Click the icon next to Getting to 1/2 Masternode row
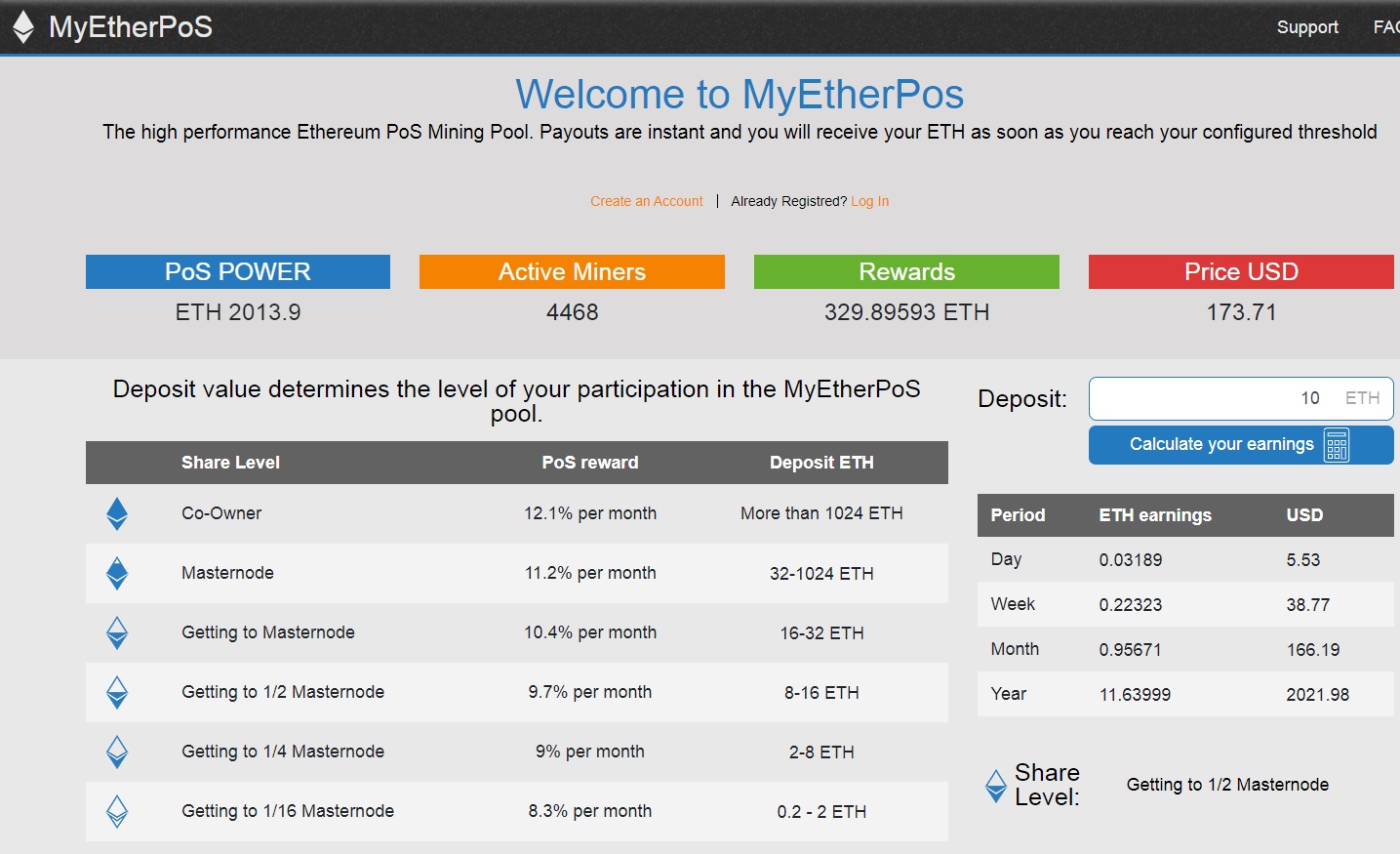The width and height of the screenshot is (1400, 854). 117,692
